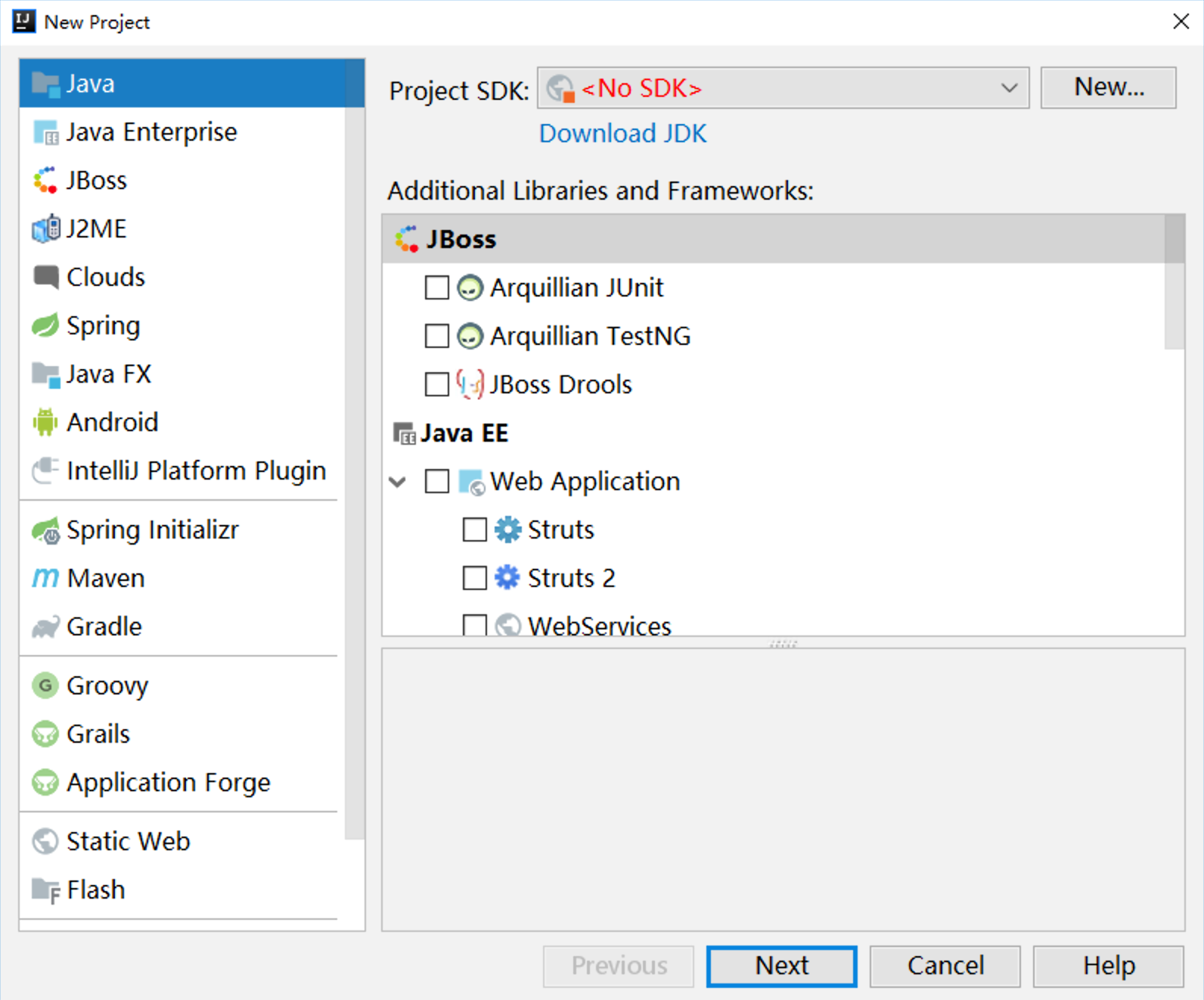Click the Static Web globe icon

[x=45, y=841]
